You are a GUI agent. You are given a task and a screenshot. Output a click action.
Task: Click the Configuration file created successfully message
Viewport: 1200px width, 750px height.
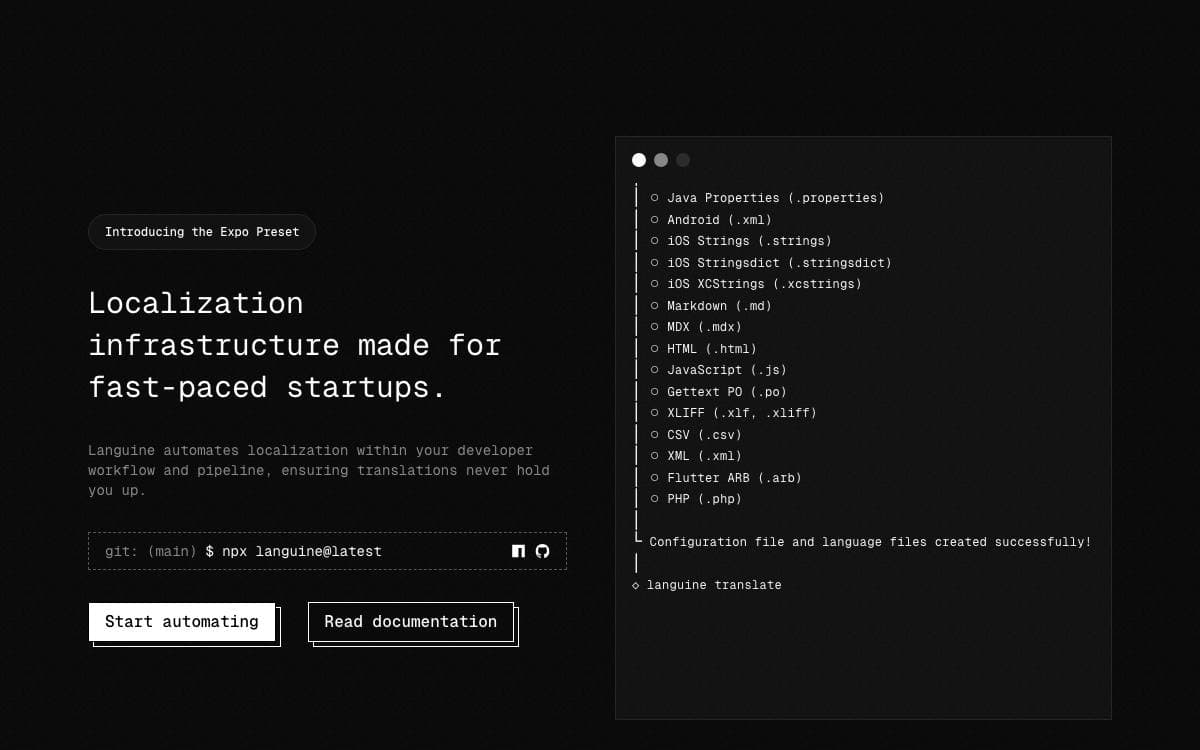870,542
